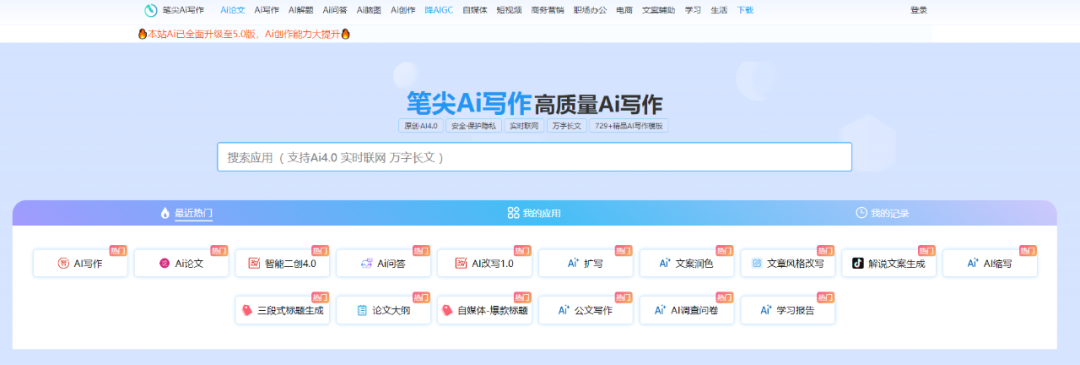Open Ai问答 app via its chat icon

point(366,263)
